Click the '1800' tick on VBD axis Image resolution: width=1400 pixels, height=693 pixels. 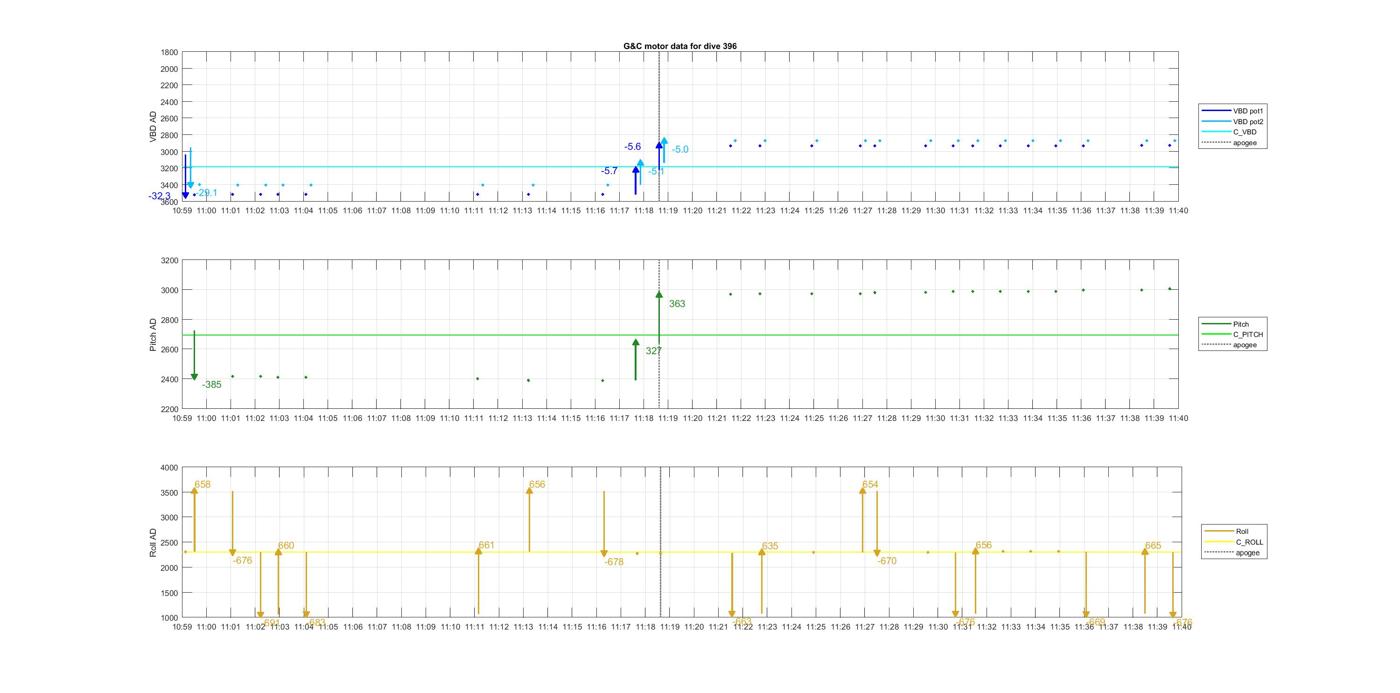coord(170,52)
